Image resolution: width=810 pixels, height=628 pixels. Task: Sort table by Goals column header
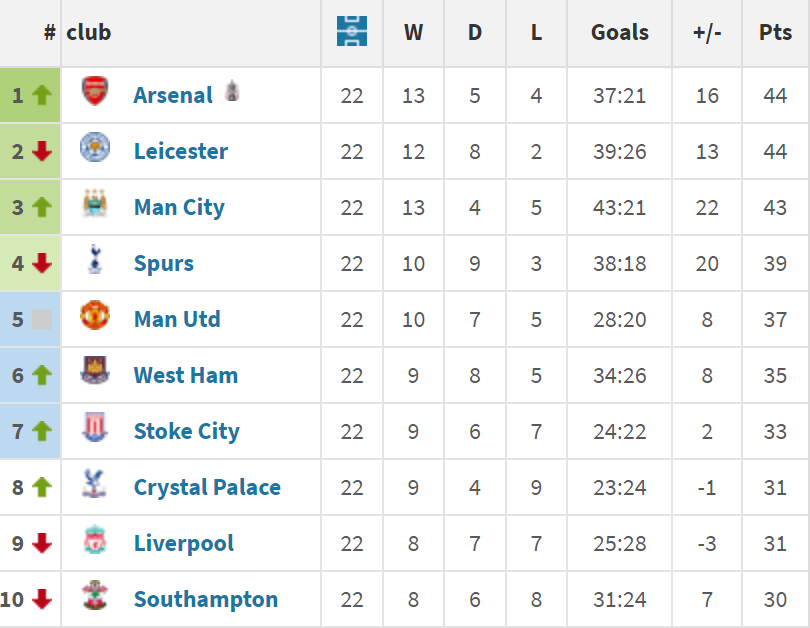coord(620,32)
